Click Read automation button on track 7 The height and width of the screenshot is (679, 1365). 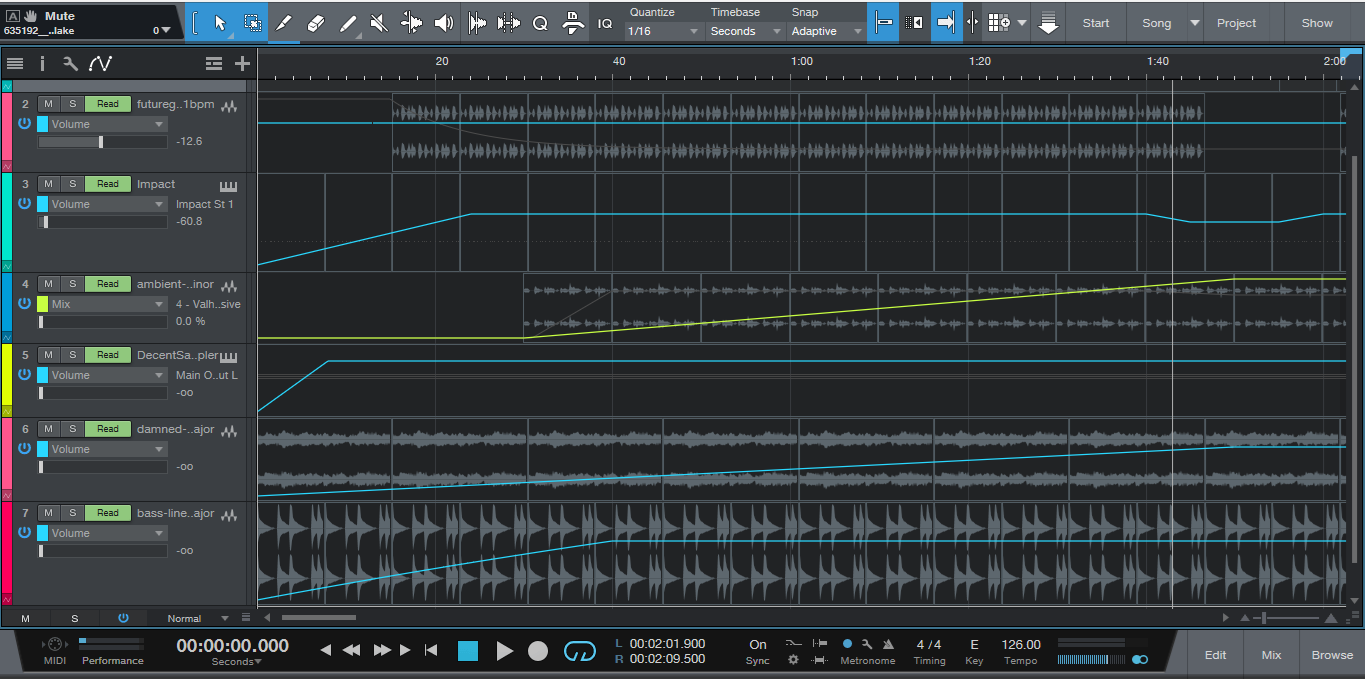click(x=108, y=513)
